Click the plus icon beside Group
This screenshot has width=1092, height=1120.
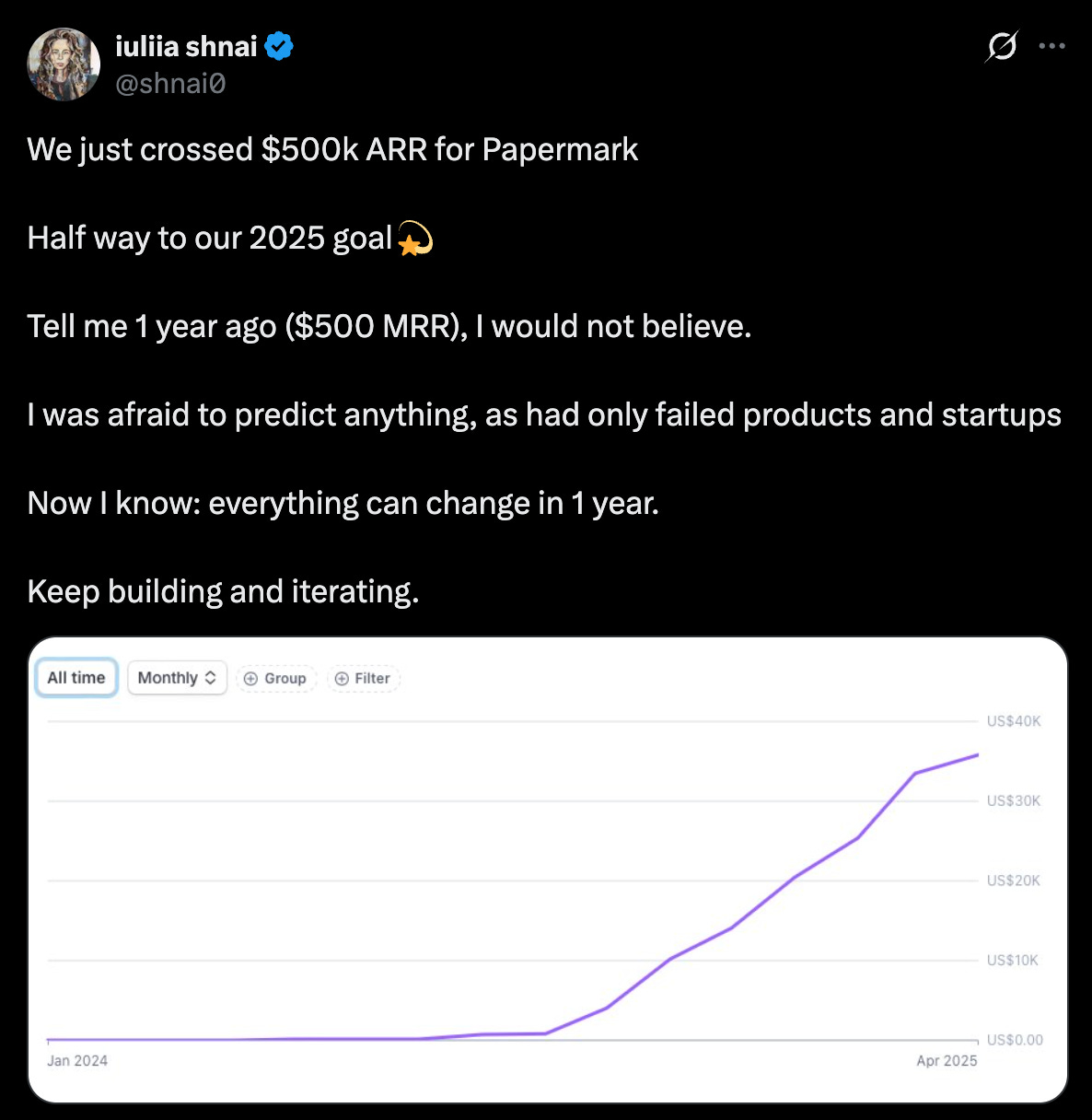tap(250, 679)
